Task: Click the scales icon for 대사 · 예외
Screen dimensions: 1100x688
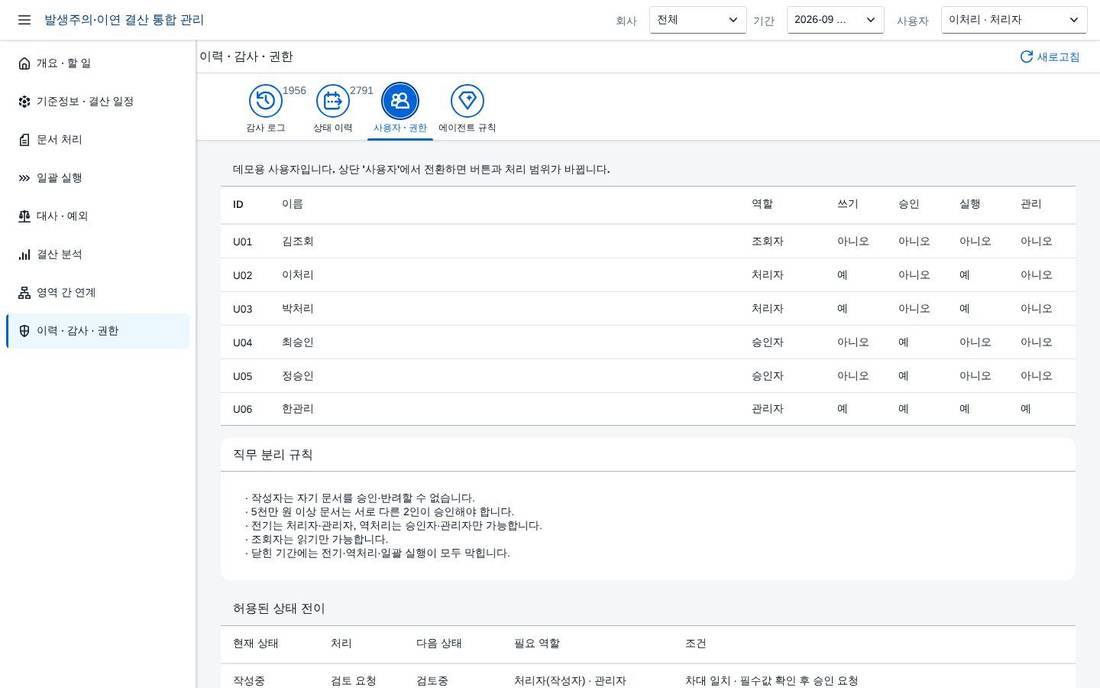Action: (24, 216)
